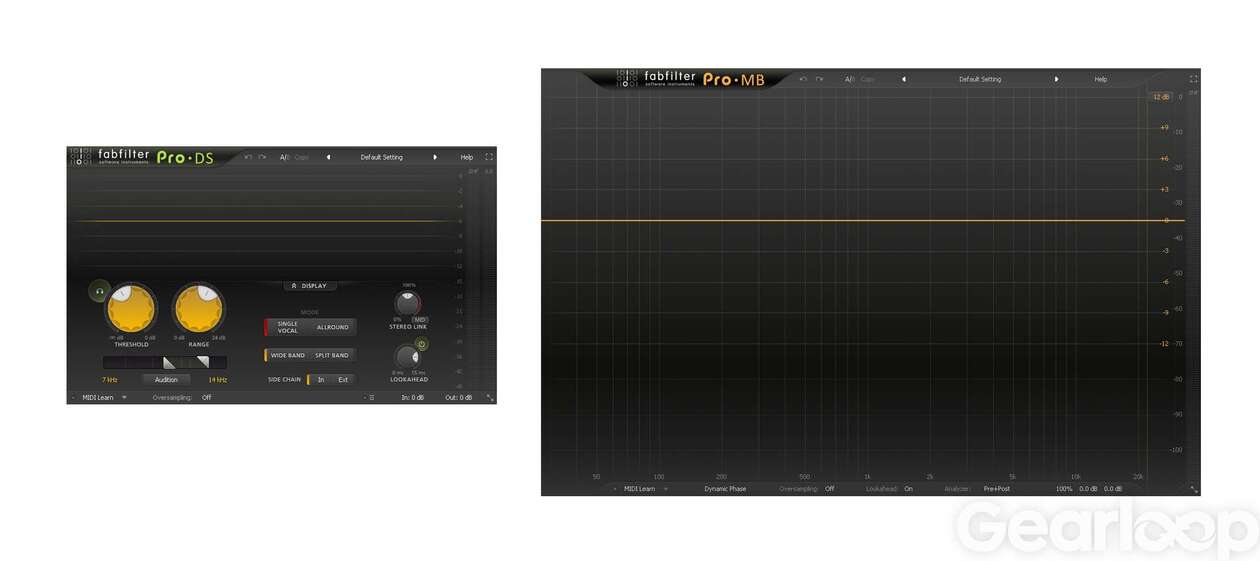Image resolution: width=1260 pixels, height=561 pixels.
Task: Click the resize corner icon in Pro-DS
Action: [490, 397]
